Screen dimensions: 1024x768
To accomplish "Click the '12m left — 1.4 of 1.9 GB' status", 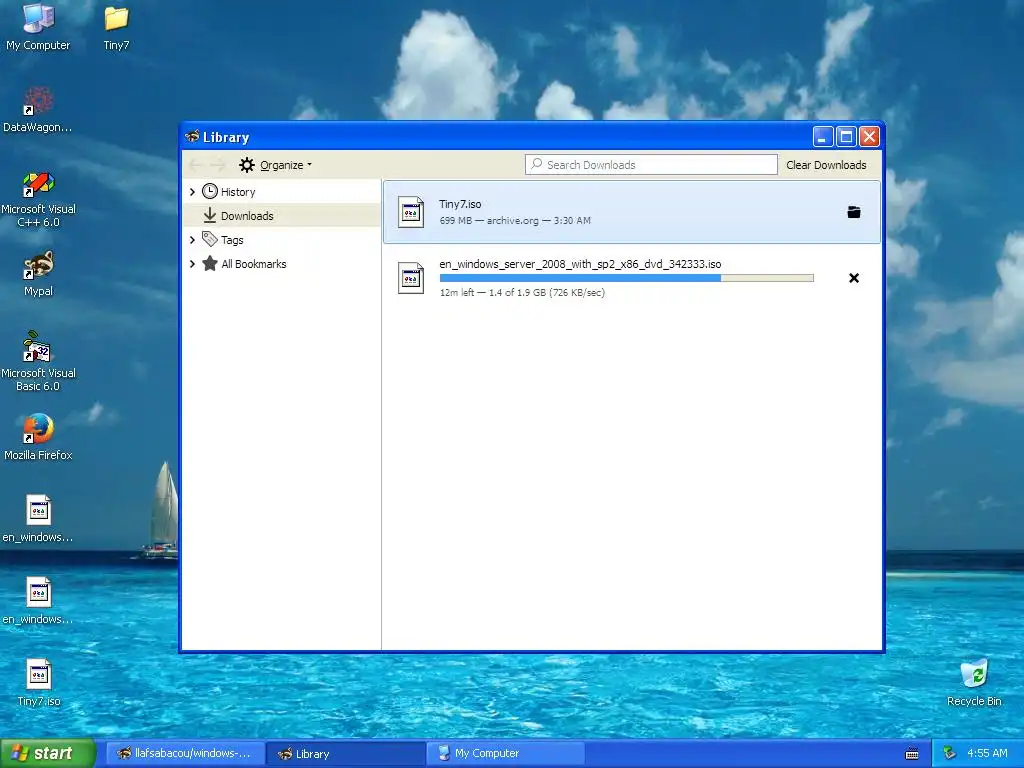I will click(522, 293).
